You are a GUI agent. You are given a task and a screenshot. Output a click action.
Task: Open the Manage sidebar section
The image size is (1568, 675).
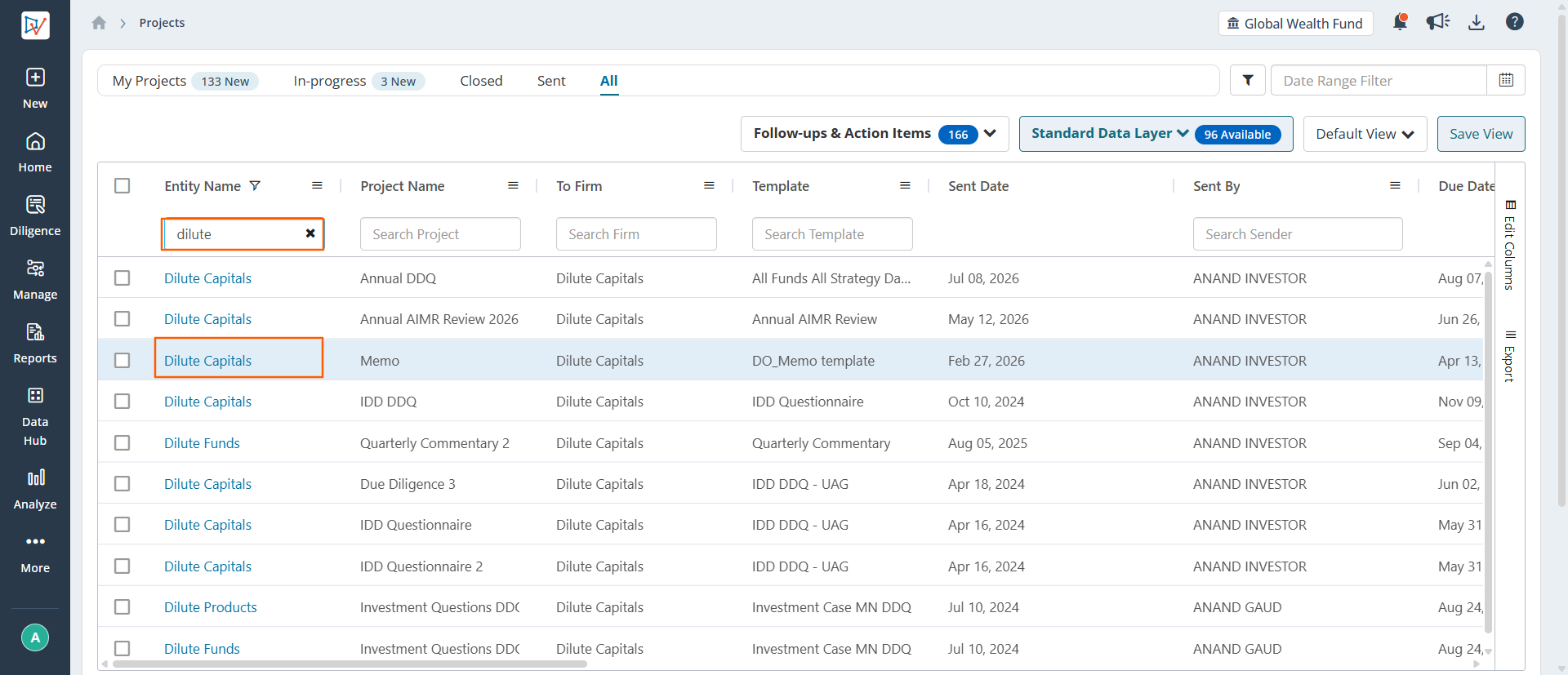(35, 280)
